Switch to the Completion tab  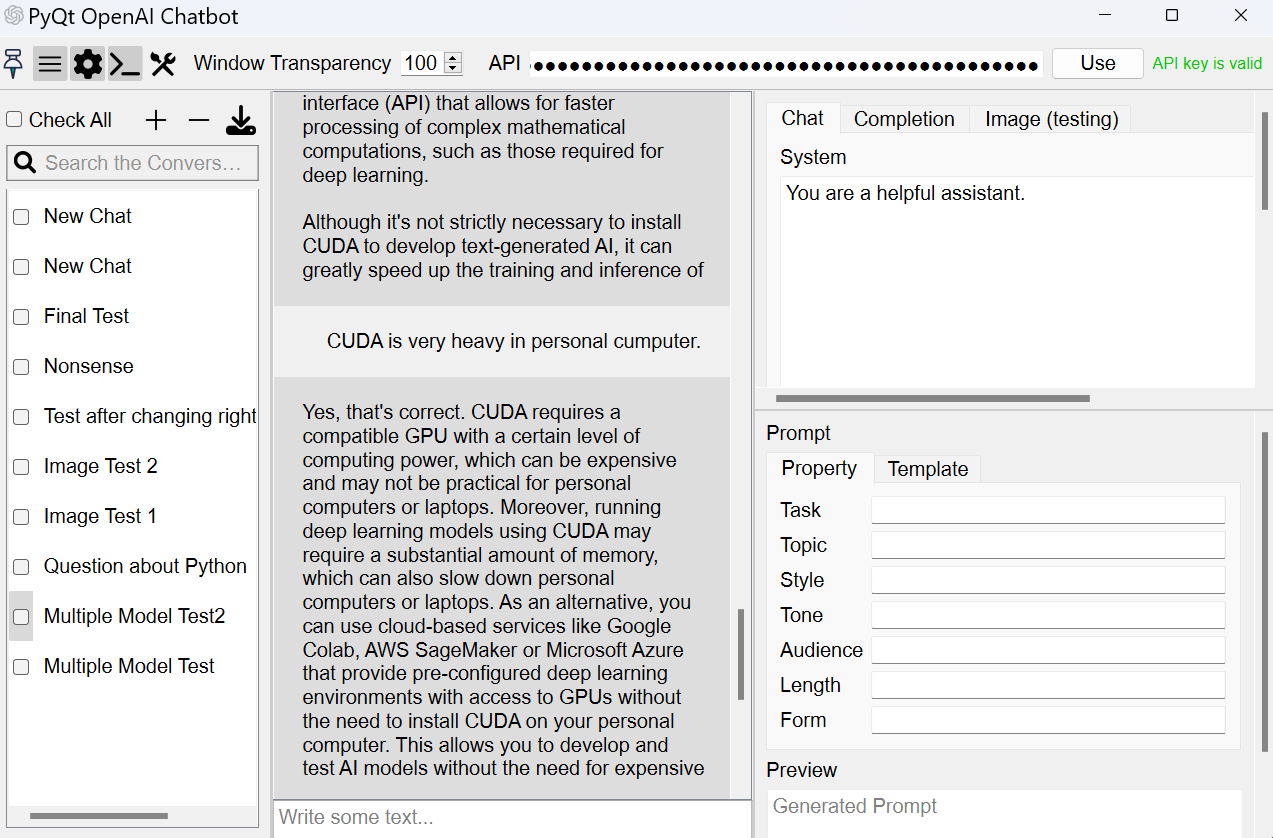click(x=904, y=119)
